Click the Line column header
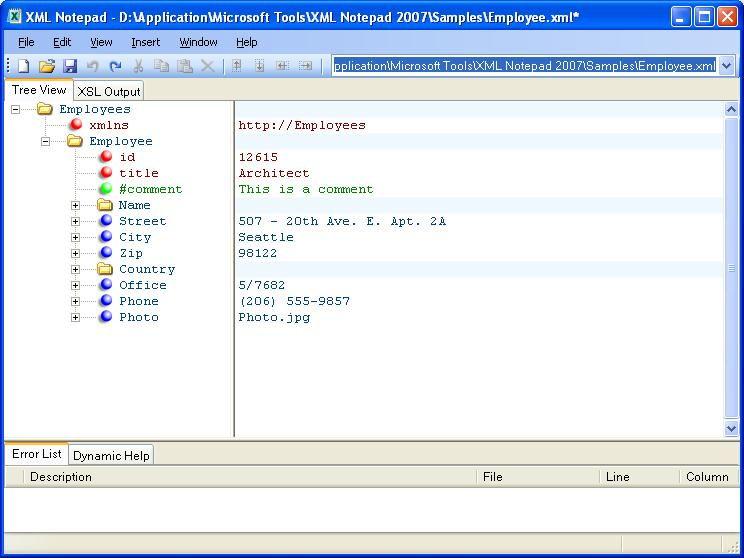744x558 pixels. click(640, 477)
